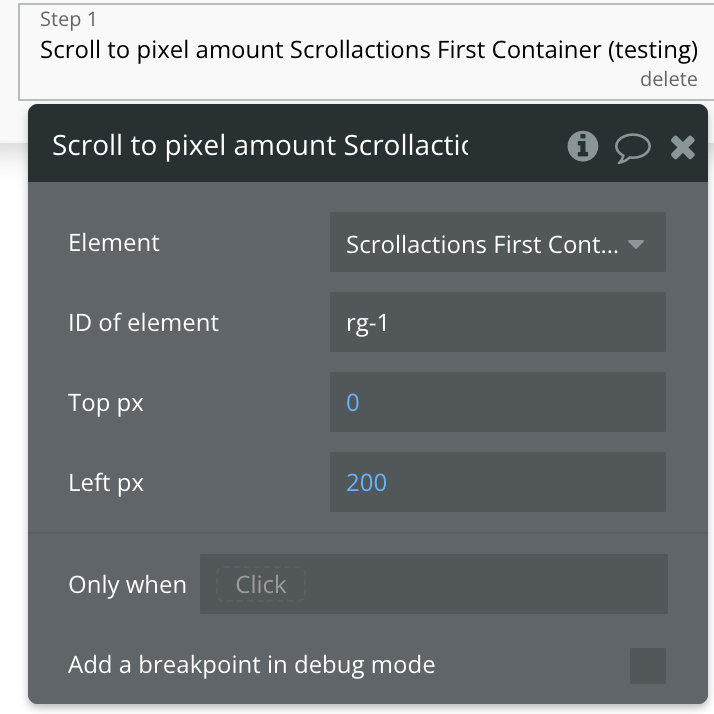This screenshot has width=714, height=714.
Task: Click the info icon in panel header
Action: pyautogui.click(x=582, y=147)
